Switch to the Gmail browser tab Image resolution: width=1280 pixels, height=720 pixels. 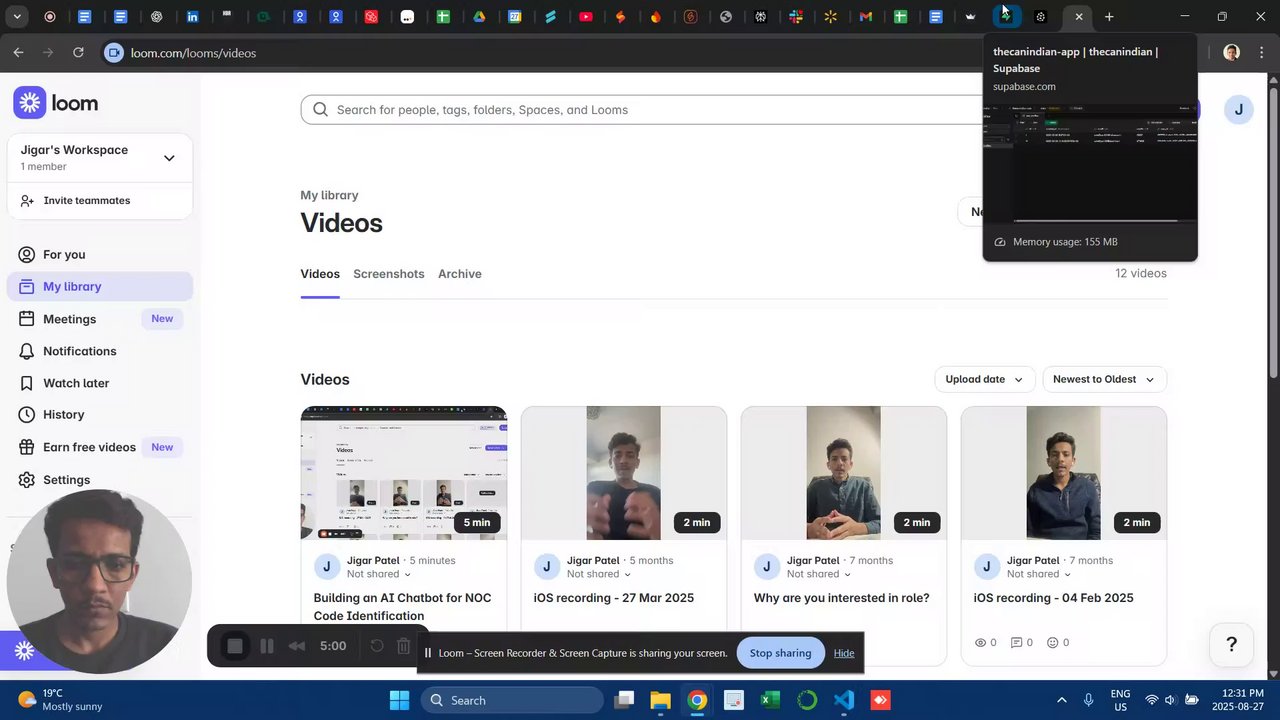point(866,16)
